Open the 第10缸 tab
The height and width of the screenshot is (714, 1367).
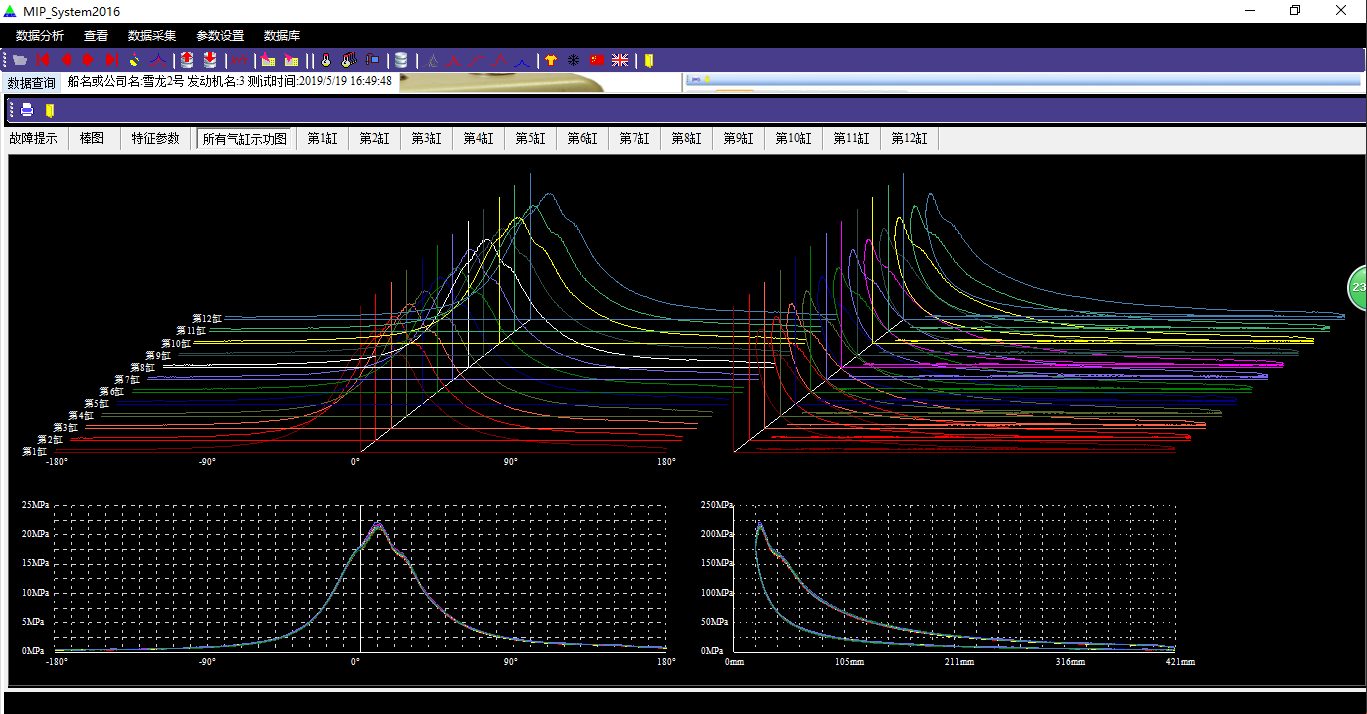click(794, 139)
